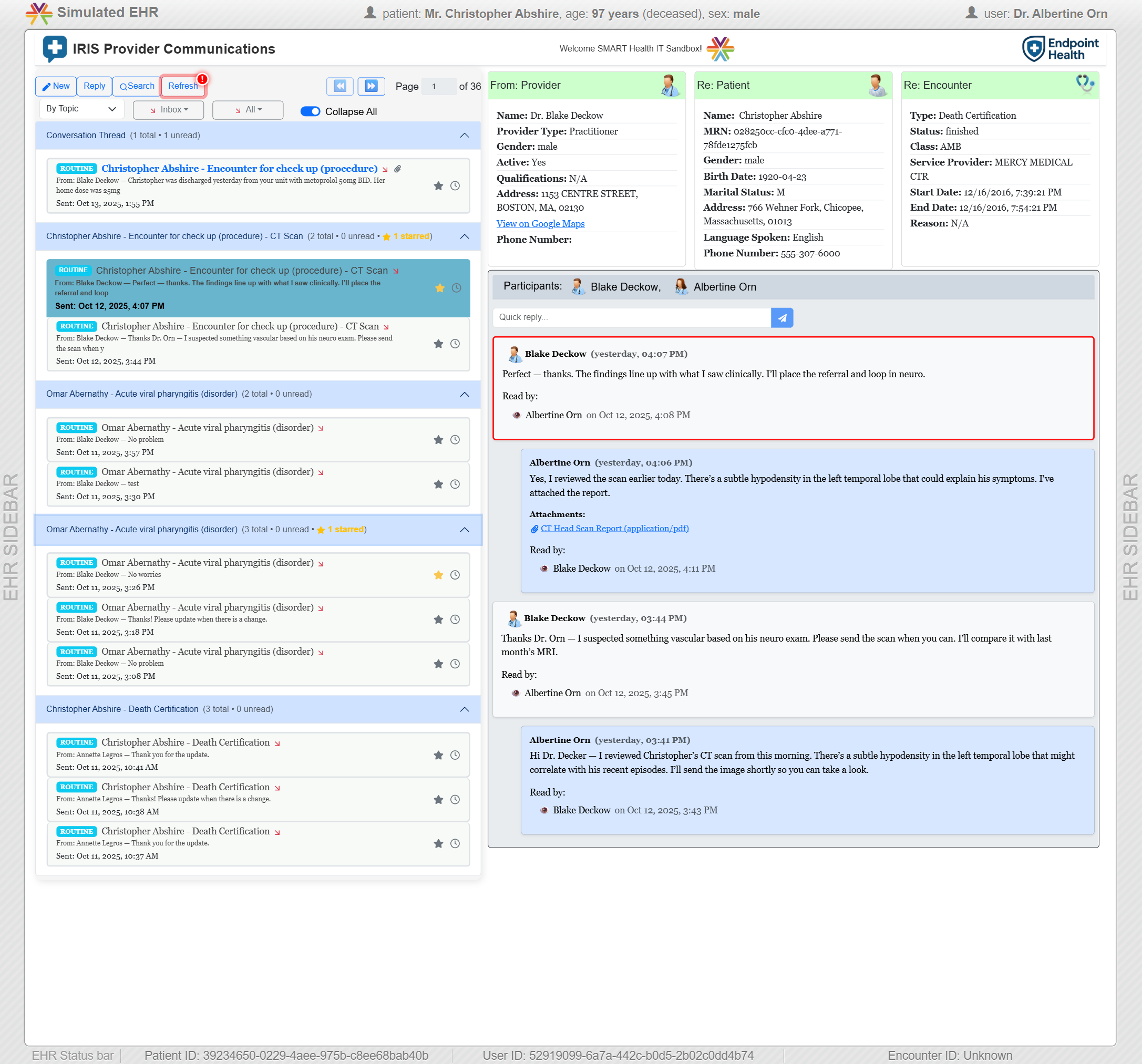Click the Refresh button with alert badge
This screenshot has width=1142, height=1064.
tap(183, 86)
